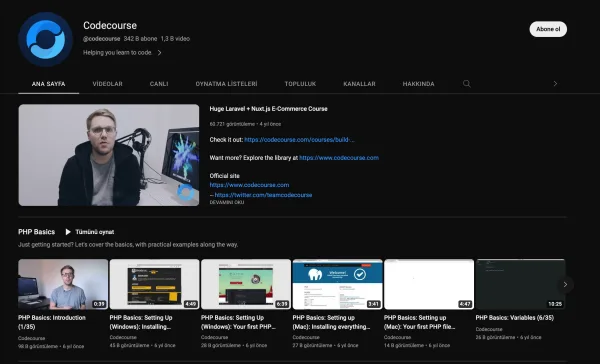
Task: Click the @codecourse handle text
Action: [101, 39]
